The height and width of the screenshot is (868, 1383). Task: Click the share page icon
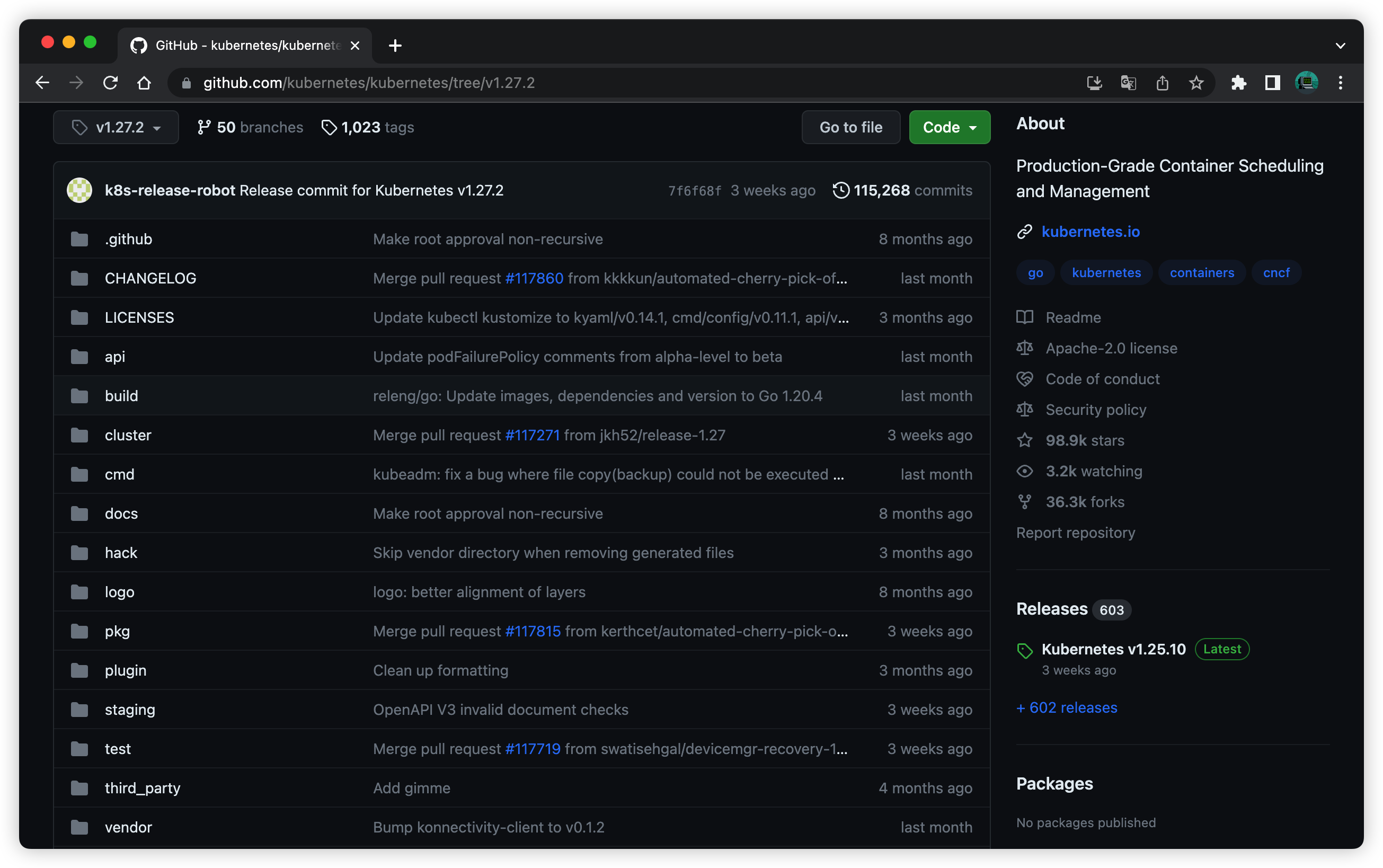coord(1162,83)
